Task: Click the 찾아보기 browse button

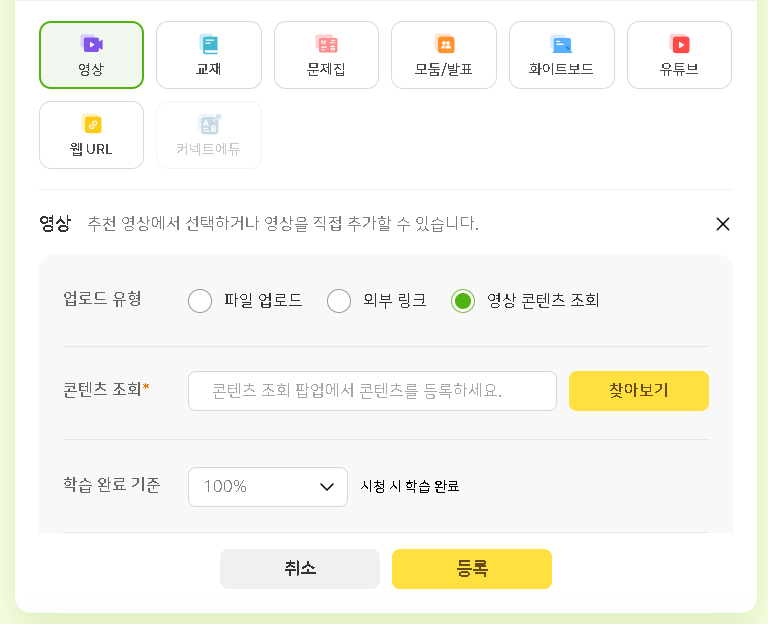Action: point(638,391)
